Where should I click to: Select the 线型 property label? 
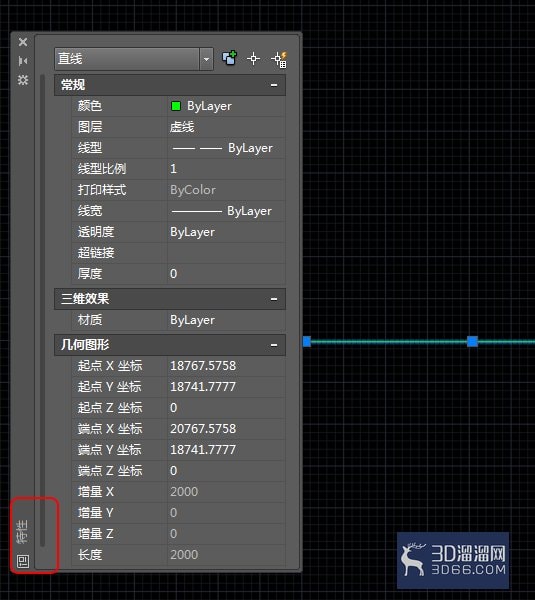click(90, 148)
